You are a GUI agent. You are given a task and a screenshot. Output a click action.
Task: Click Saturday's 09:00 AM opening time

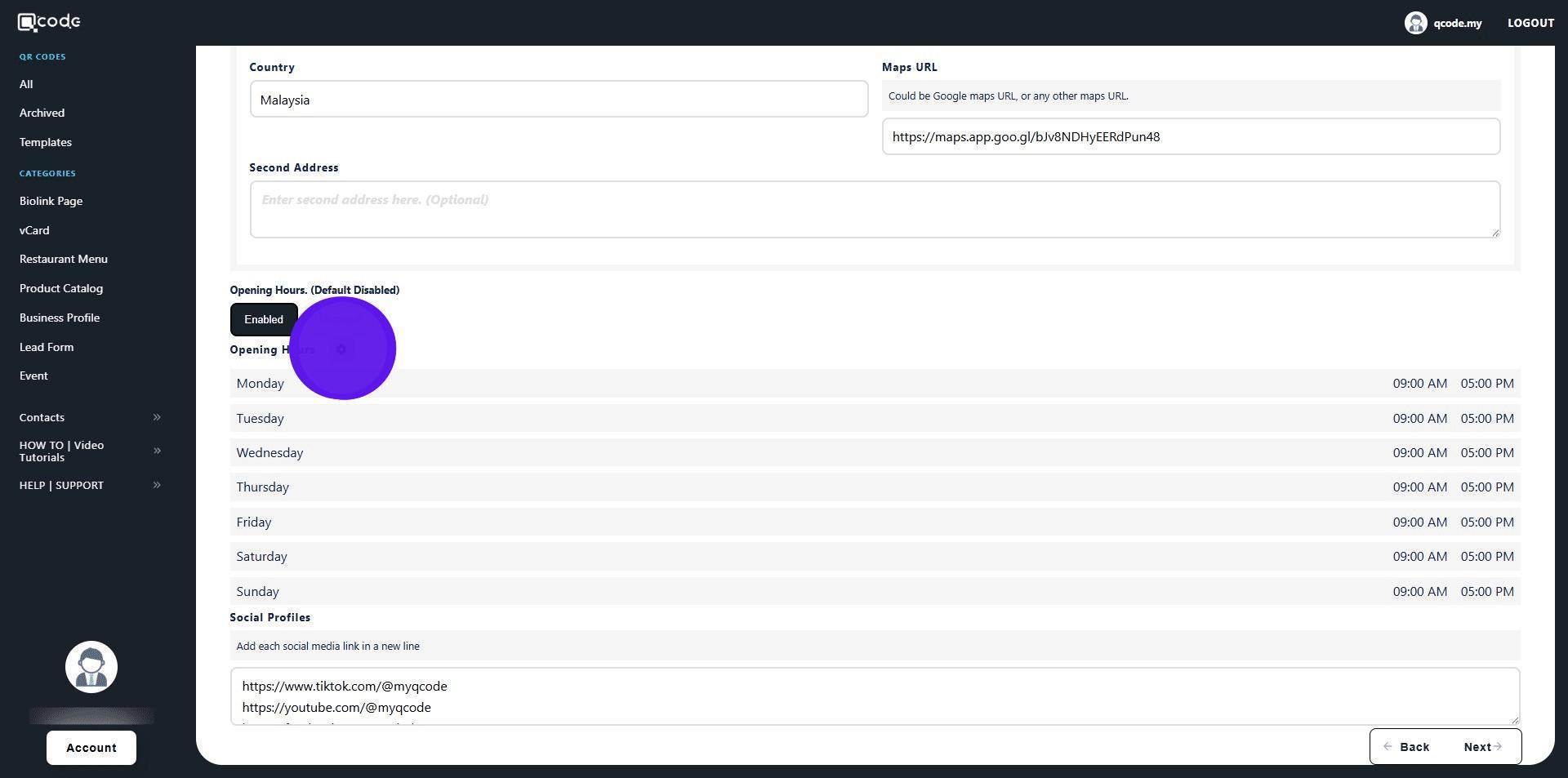tap(1420, 556)
